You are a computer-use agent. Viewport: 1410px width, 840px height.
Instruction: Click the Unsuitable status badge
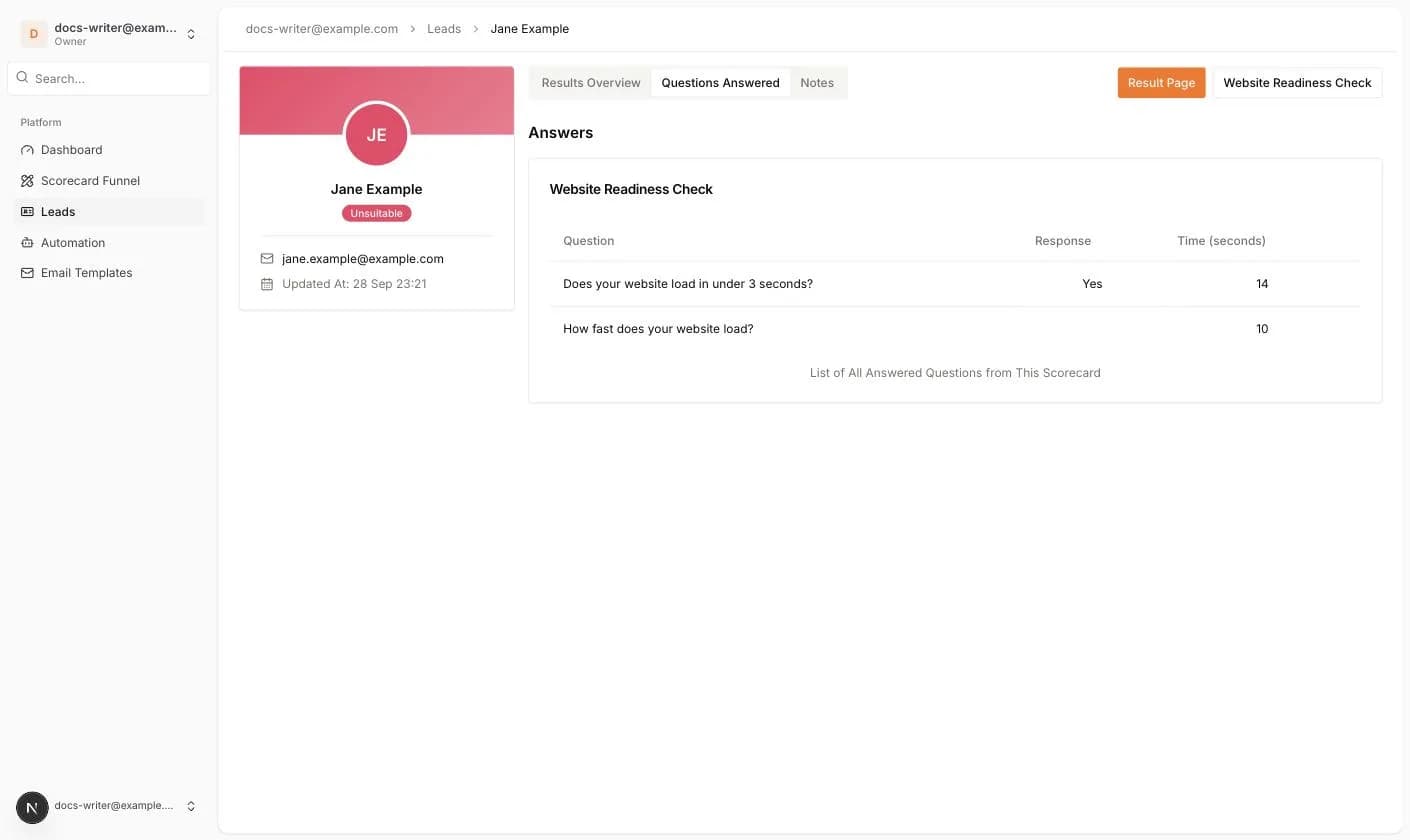[x=376, y=213]
